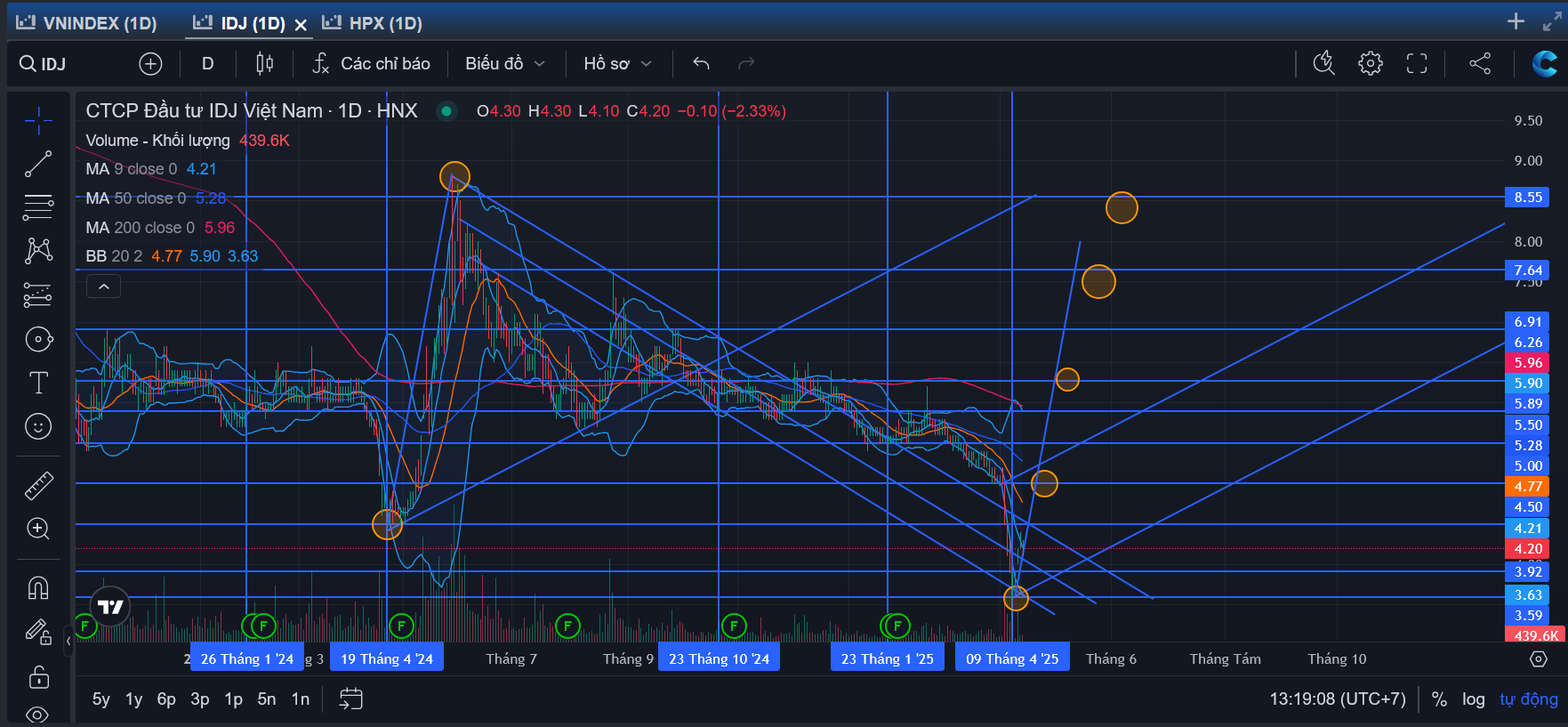Activate the zoom in tool
1568x727 pixels.
point(38,529)
